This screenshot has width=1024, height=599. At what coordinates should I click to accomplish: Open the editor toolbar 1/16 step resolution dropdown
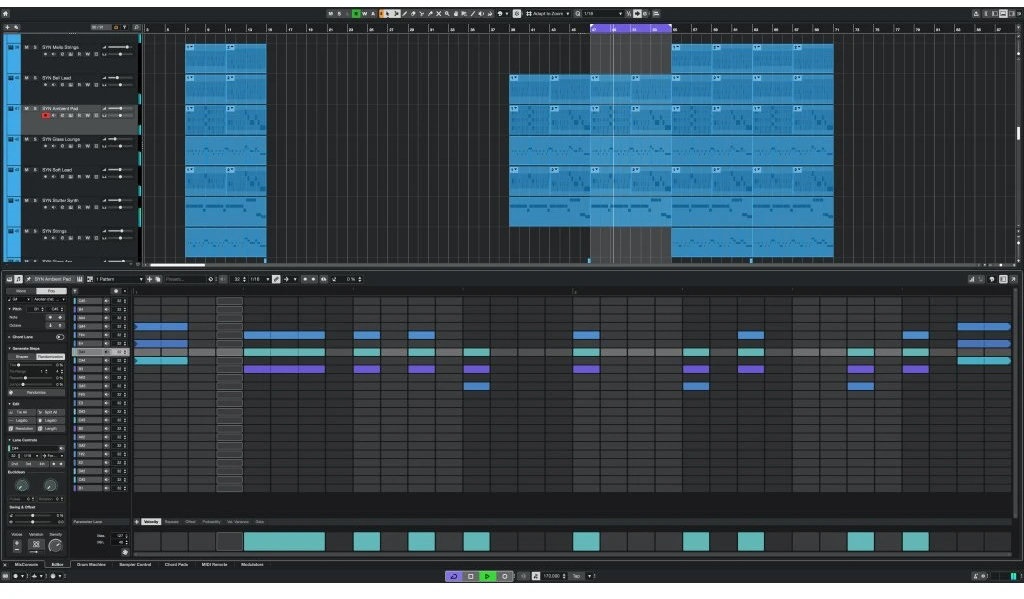(x=261, y=279)
